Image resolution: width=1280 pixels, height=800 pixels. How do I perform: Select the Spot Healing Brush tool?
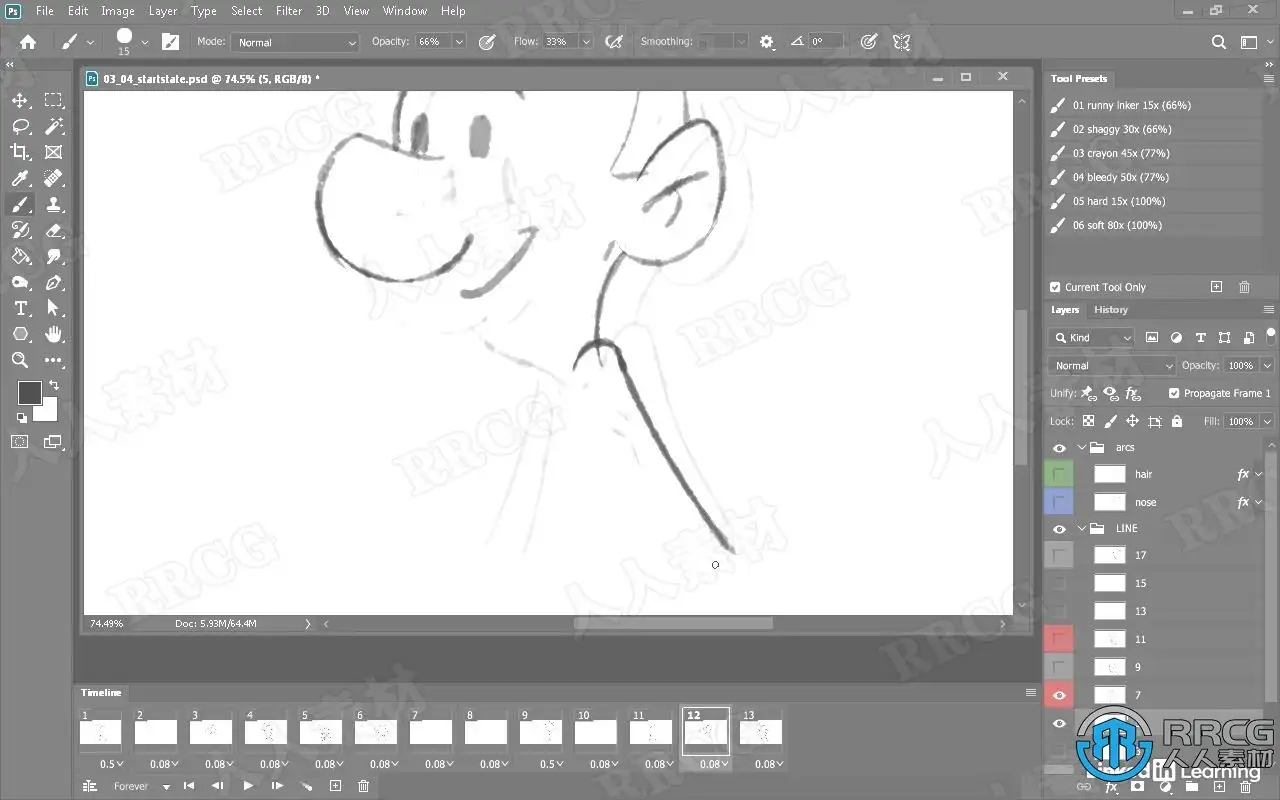pyautogui.click(x=54, y=178)
